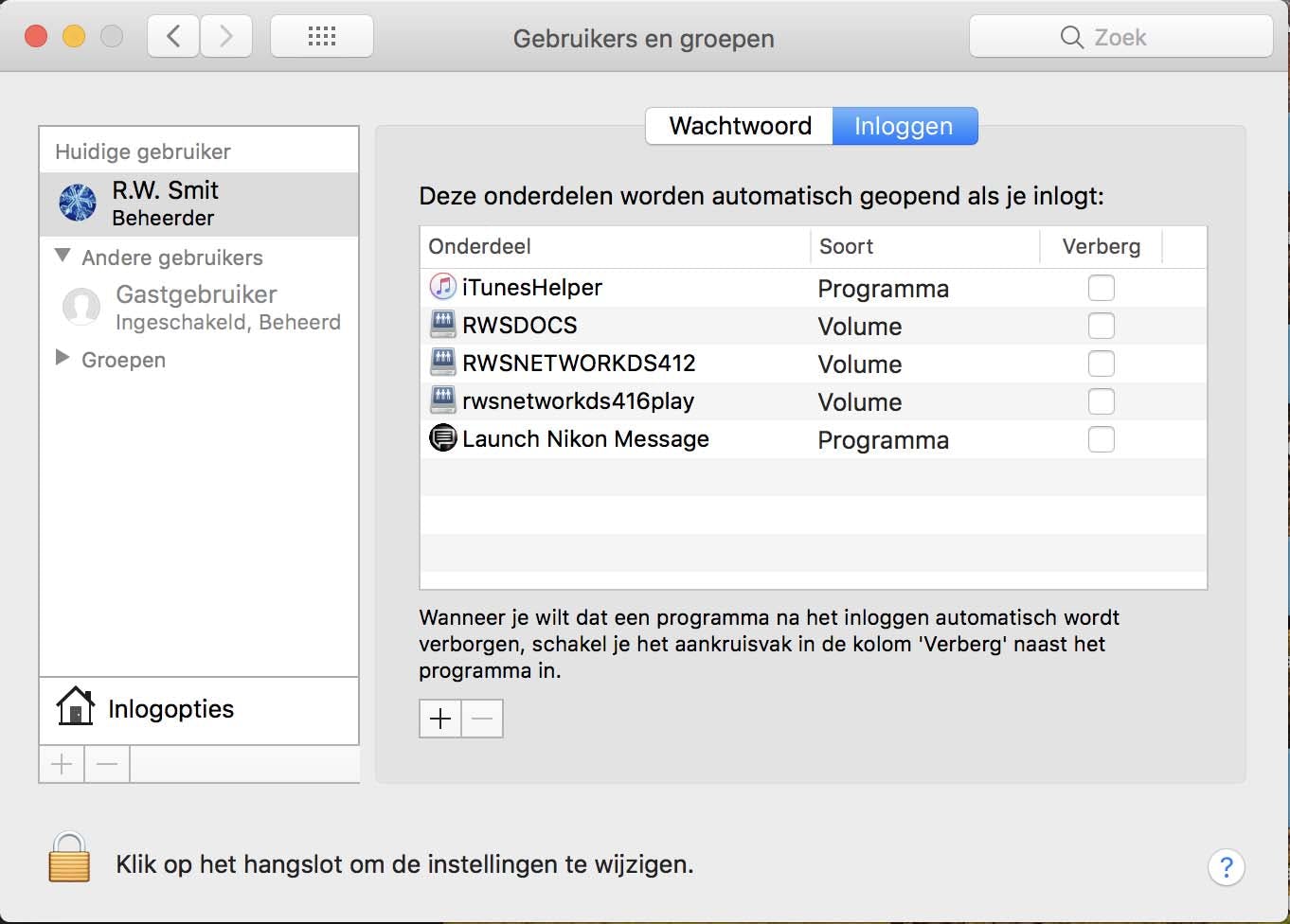Open Inlogopties in the sidebar
Screen dimensions: 1290x924
tap(199, 710)
